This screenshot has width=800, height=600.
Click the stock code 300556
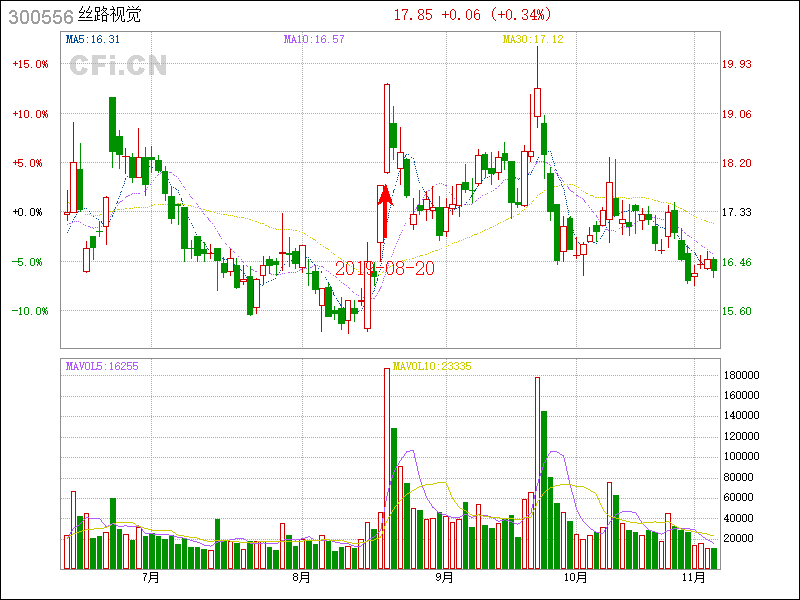pos(40,15)
